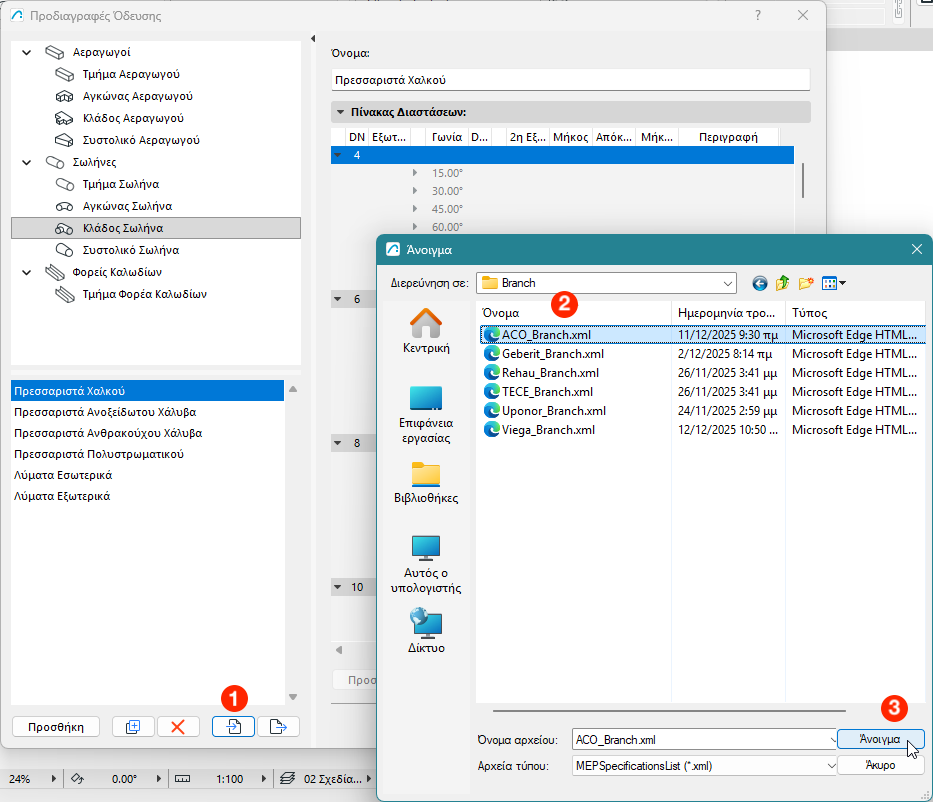Open Αυτός ο υπολογιστής location
Viewport: 933px width, 802px height.
click(x=426, y=564)
